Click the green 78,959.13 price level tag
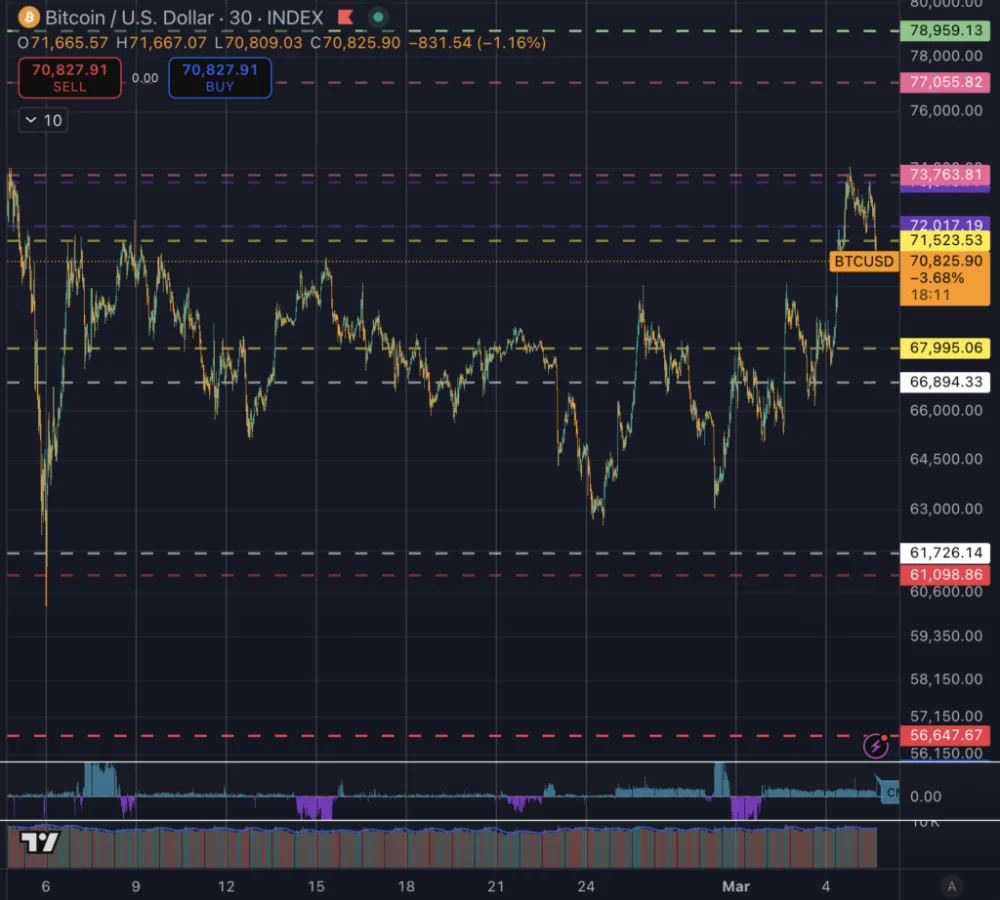Screen dimensions: 1000x900 [x=946, y=31]
